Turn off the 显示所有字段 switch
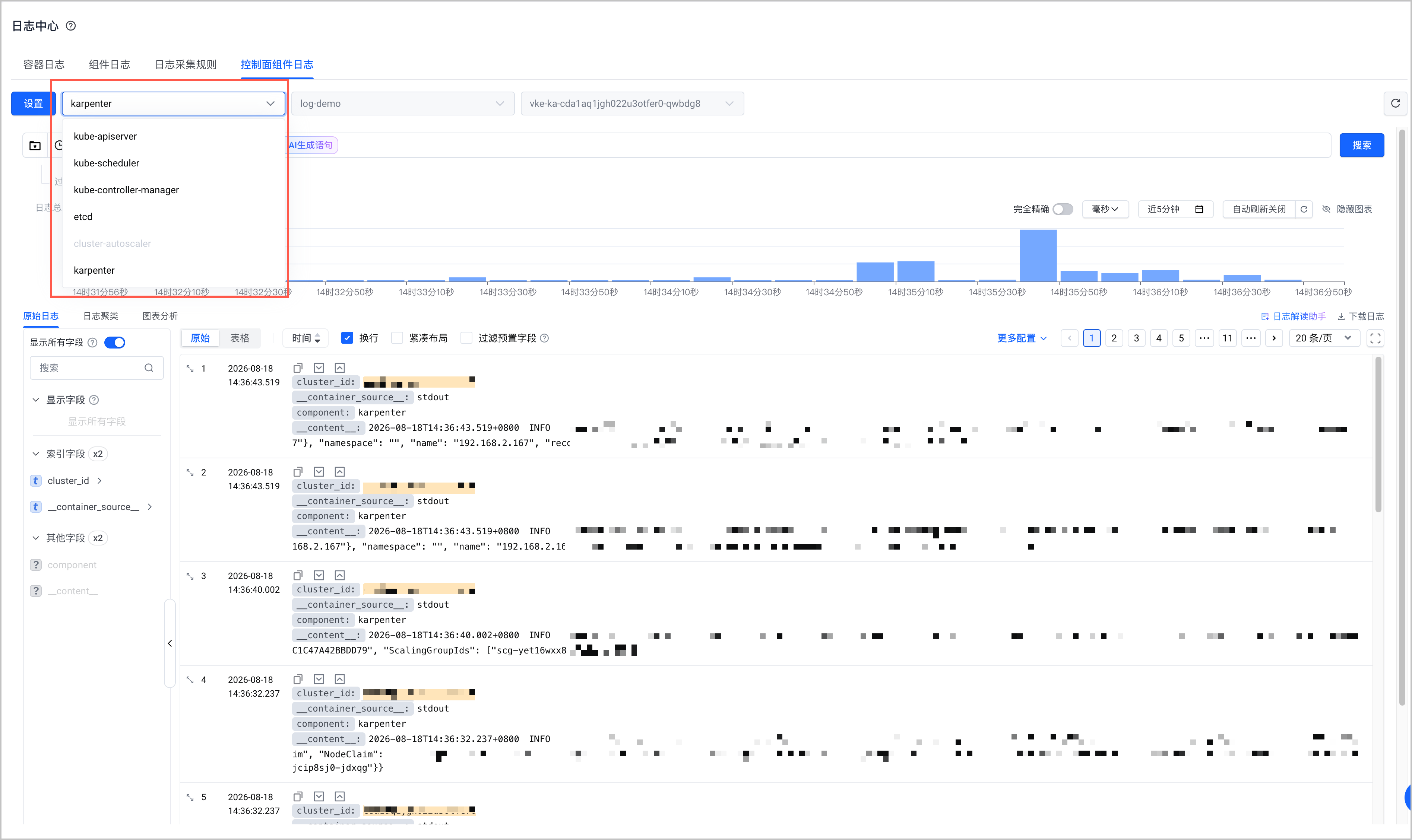Image resolution: width=1412 pixels, height=840 pixels. [115, 343]
